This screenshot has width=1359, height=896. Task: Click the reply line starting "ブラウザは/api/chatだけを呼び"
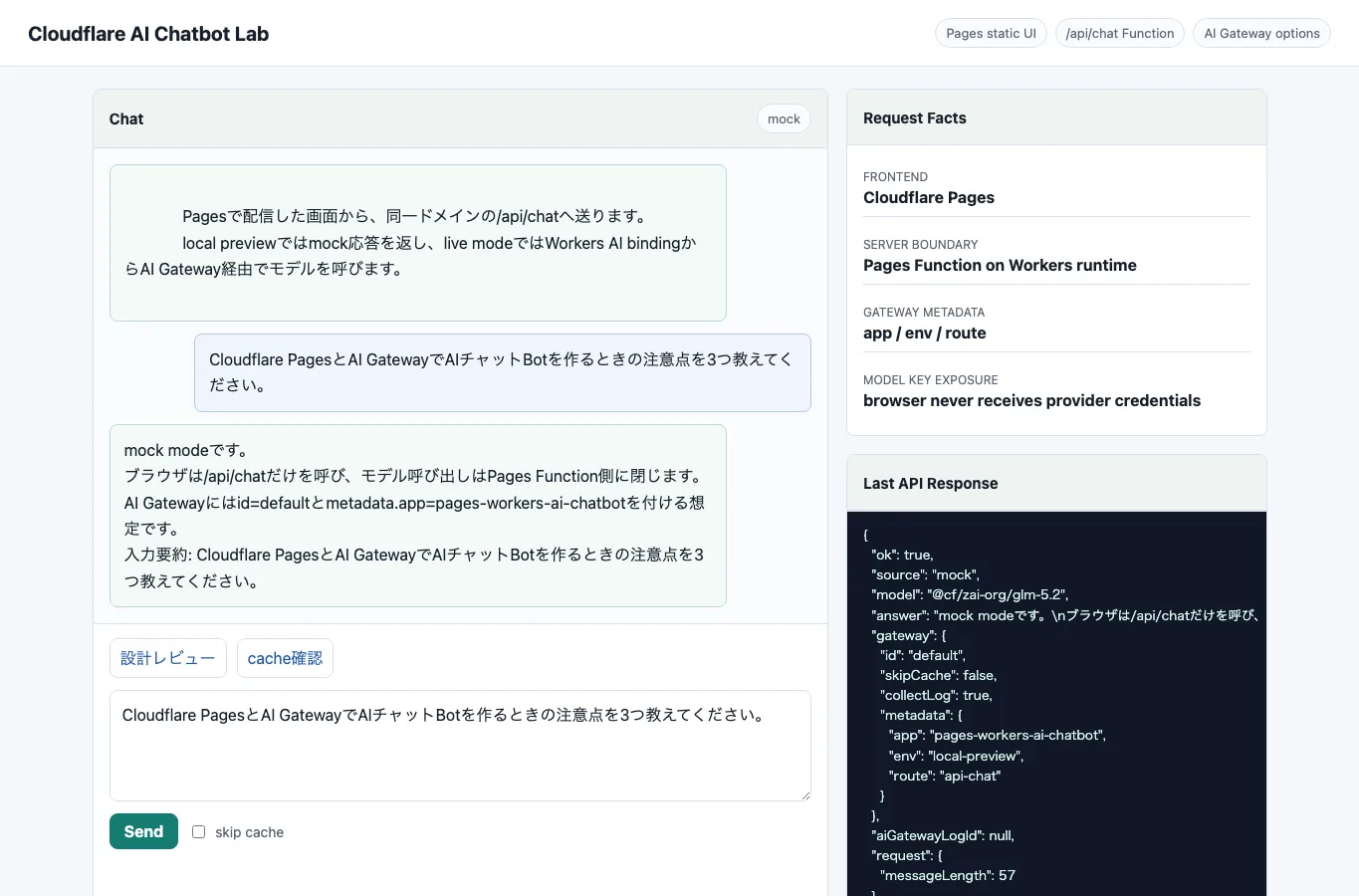(414, 476)
